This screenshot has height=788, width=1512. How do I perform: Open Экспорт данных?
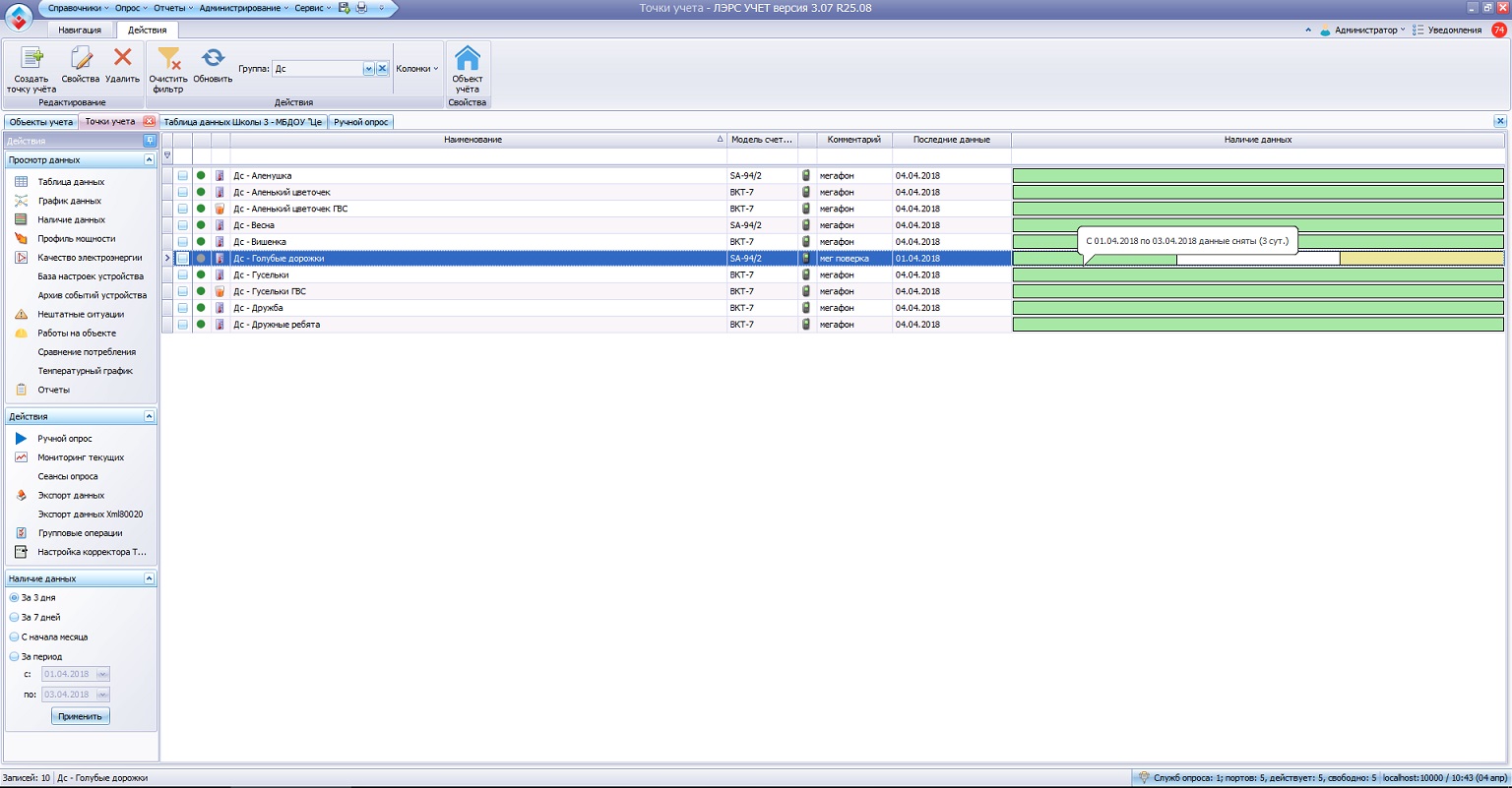tap(71, 495)
